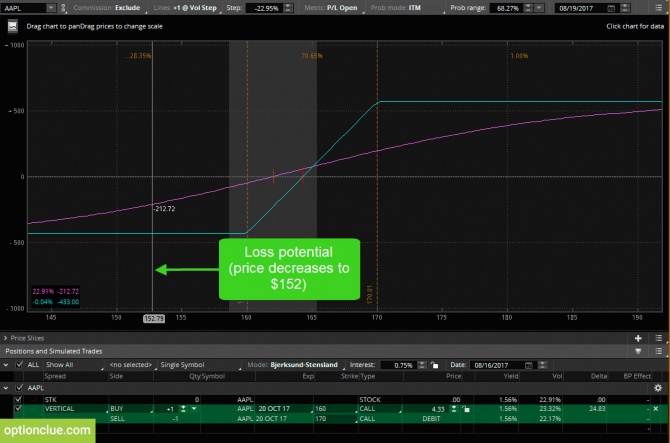Open the VERTICAL spread type dropdown
This screenshot has width=670, height=443.
76,409
